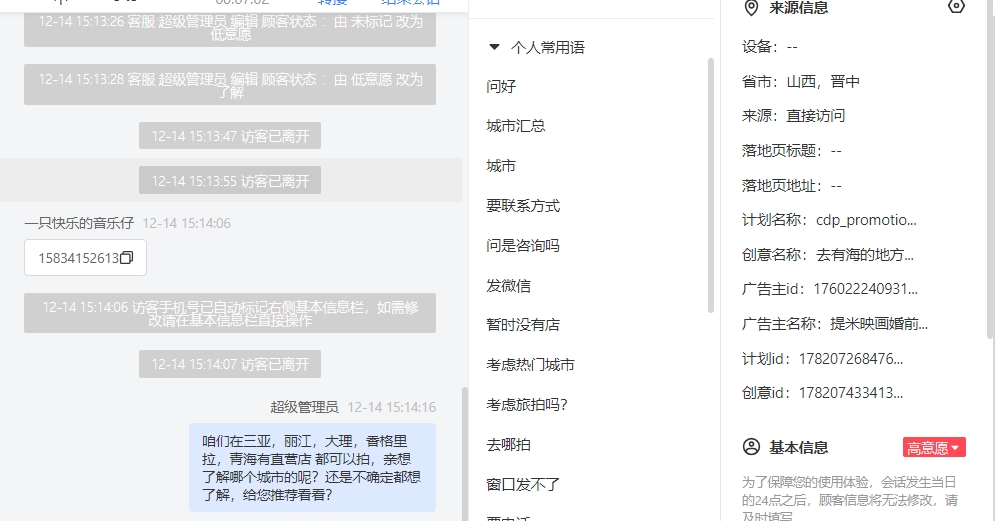
Task: Click the 15:13:47 访客已离开 system notice
Action: click(230, 136)
